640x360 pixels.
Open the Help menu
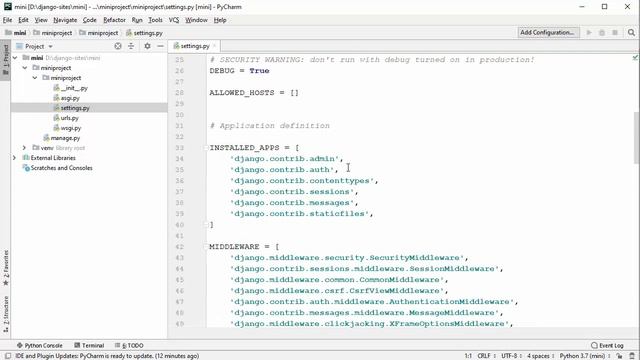(220, 20)
